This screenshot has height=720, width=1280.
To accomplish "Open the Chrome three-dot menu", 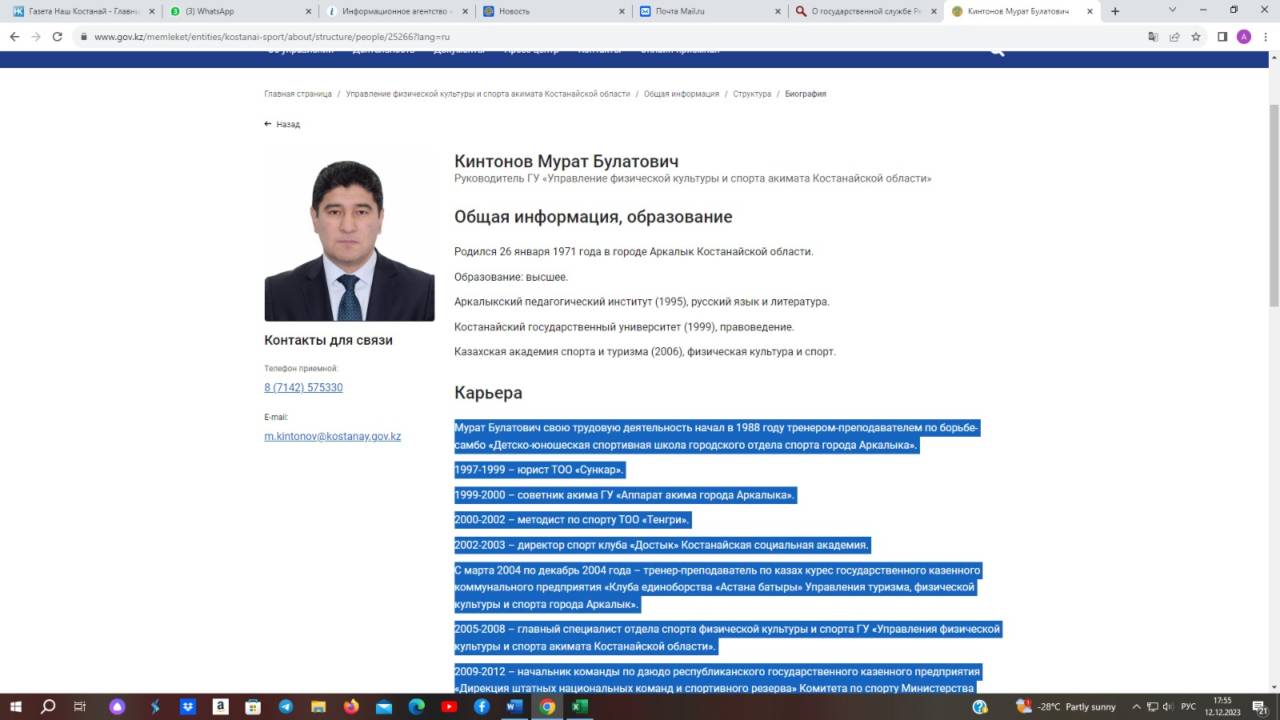I will (1266, 37).
